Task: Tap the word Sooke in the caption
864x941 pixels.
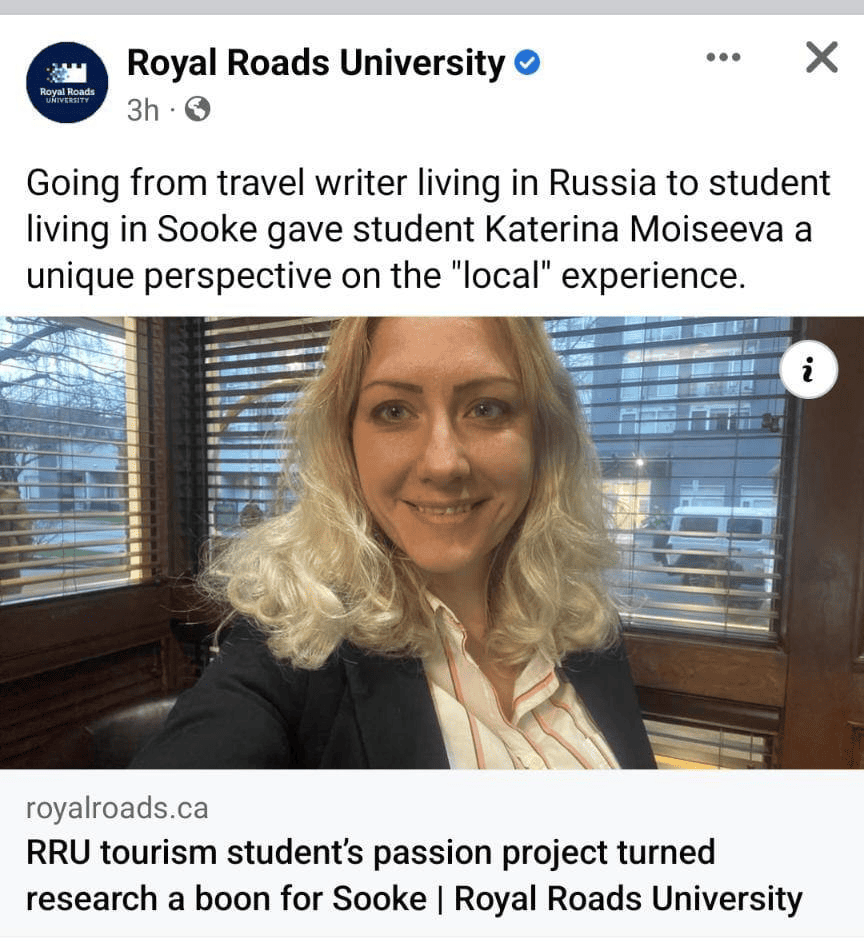Action: pos(207,229)
